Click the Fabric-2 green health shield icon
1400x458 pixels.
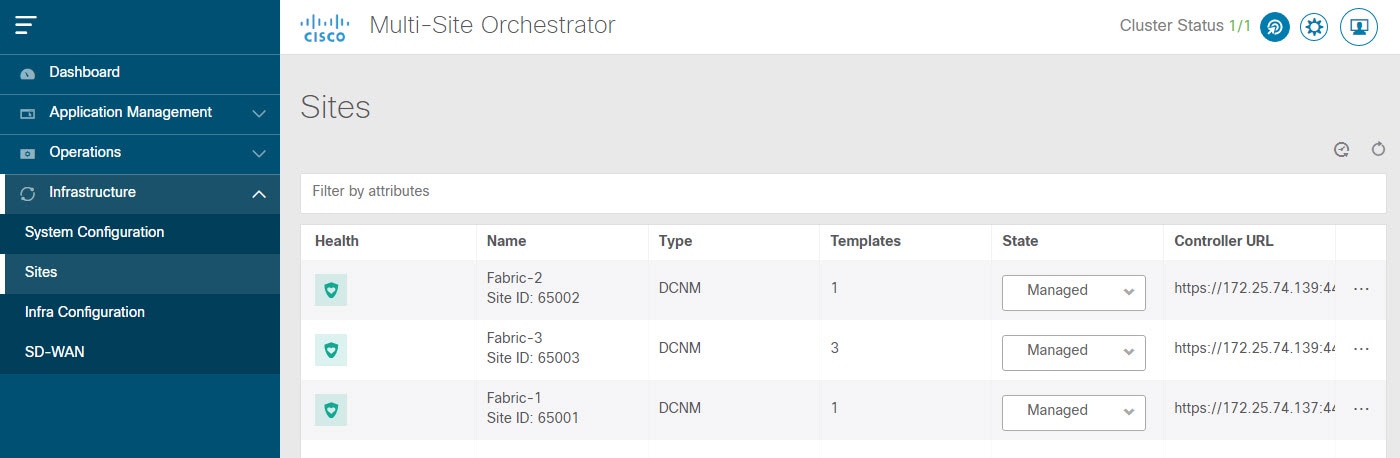(331, 290)
